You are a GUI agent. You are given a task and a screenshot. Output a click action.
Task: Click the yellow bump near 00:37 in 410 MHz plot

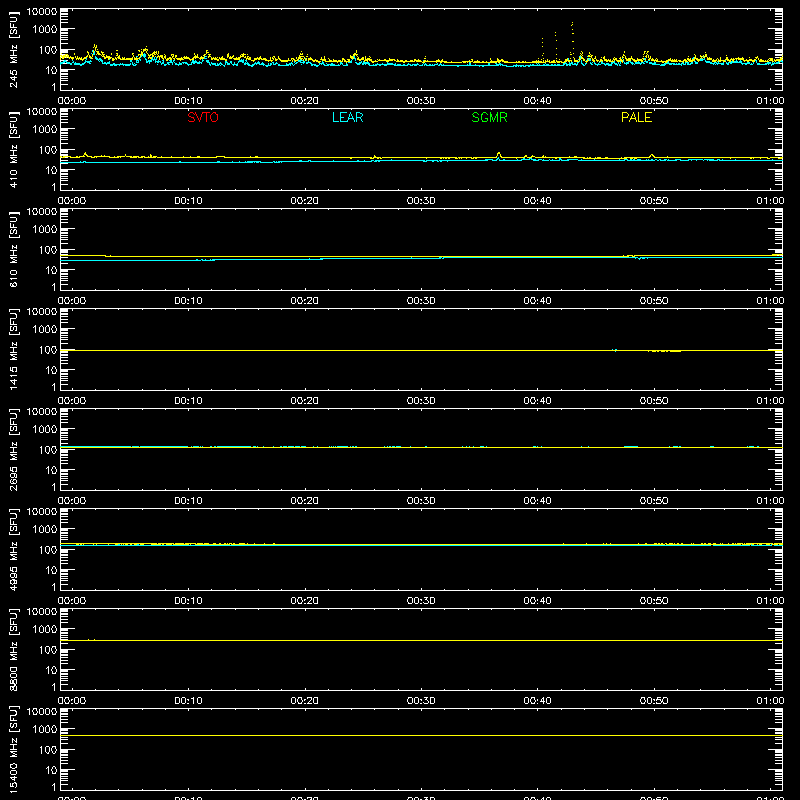[x=499, y=155]
